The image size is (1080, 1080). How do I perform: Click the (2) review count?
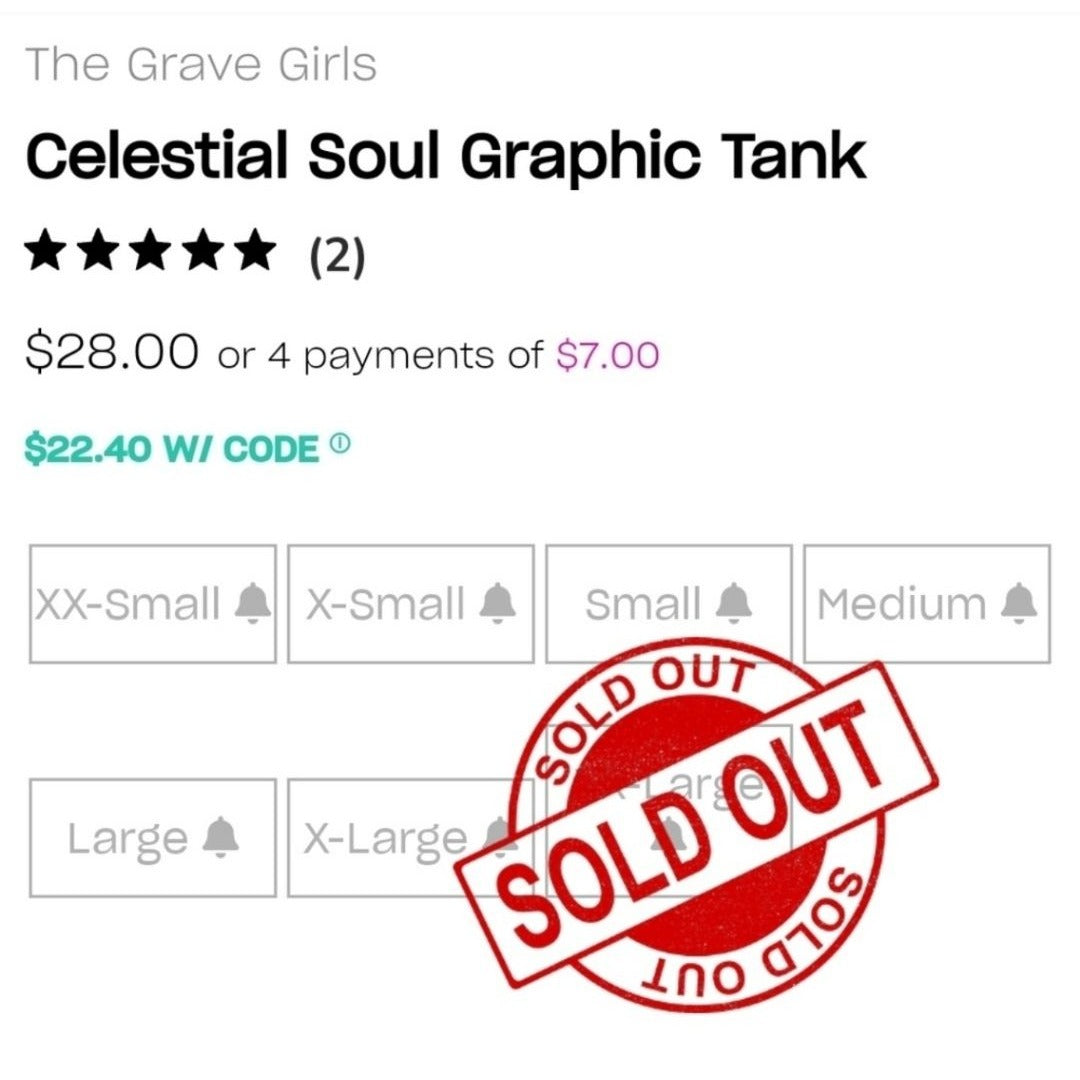(x=338, y=256)
